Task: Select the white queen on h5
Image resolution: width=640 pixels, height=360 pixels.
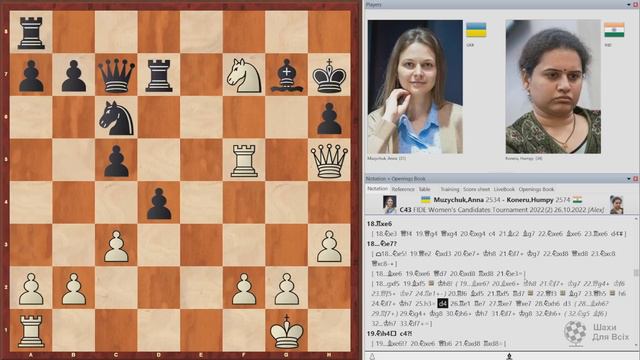Action: pyautogui.click(x=329, y=161)
